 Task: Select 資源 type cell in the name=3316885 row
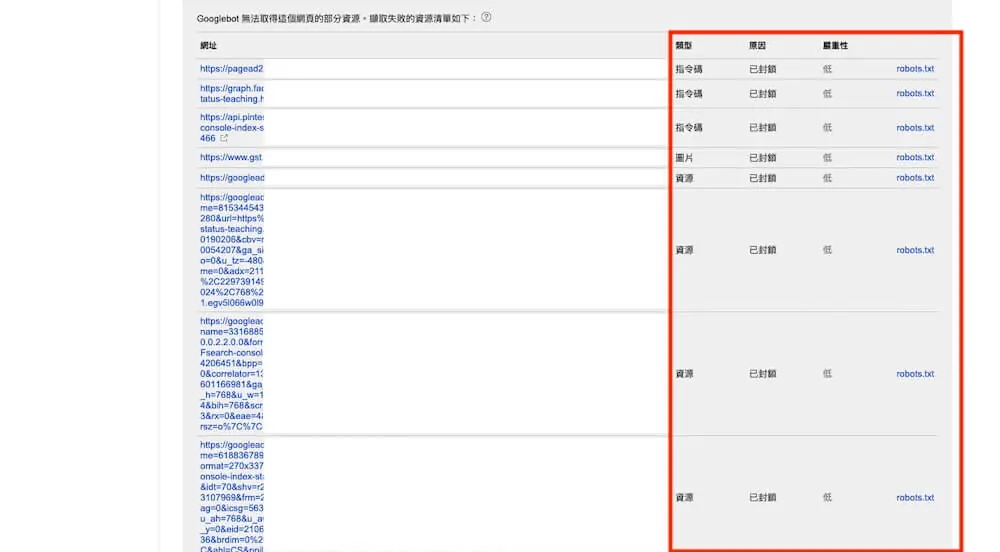click(x=684, y=374)
